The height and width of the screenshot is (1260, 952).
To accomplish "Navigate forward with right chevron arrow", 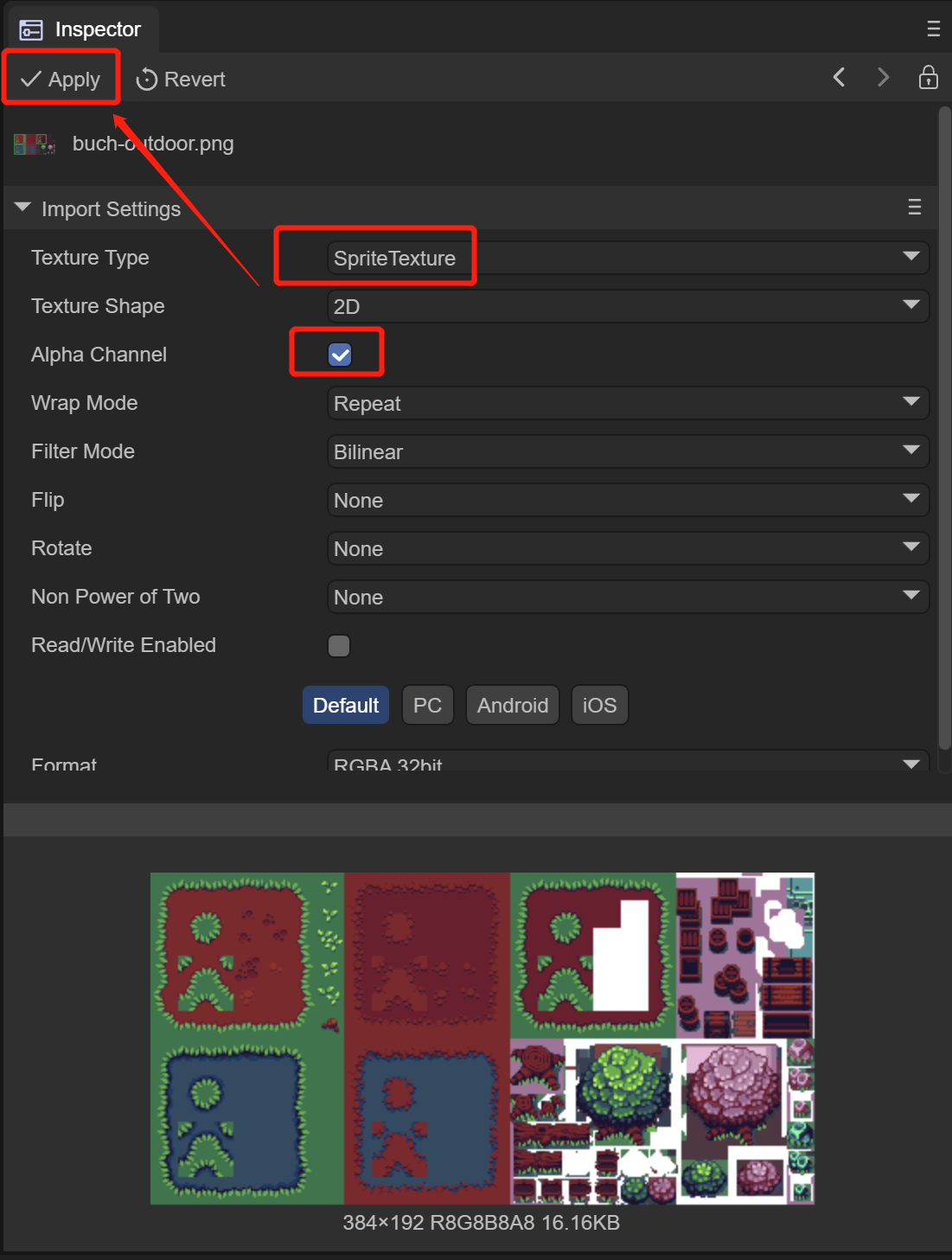I will tap(883, 78).
